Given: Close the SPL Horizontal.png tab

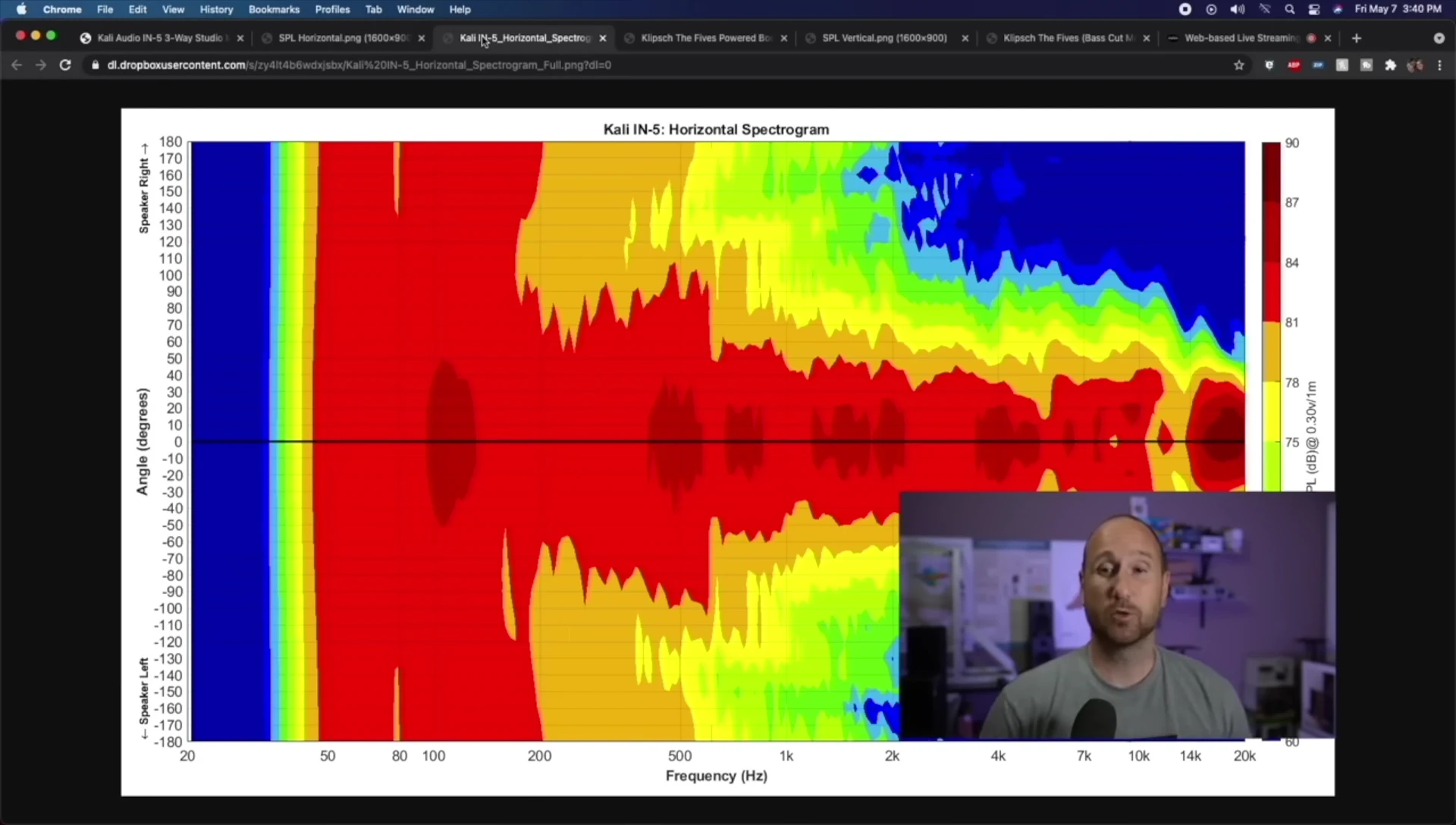Looking at the screenshot, I should tap(422, 38).
